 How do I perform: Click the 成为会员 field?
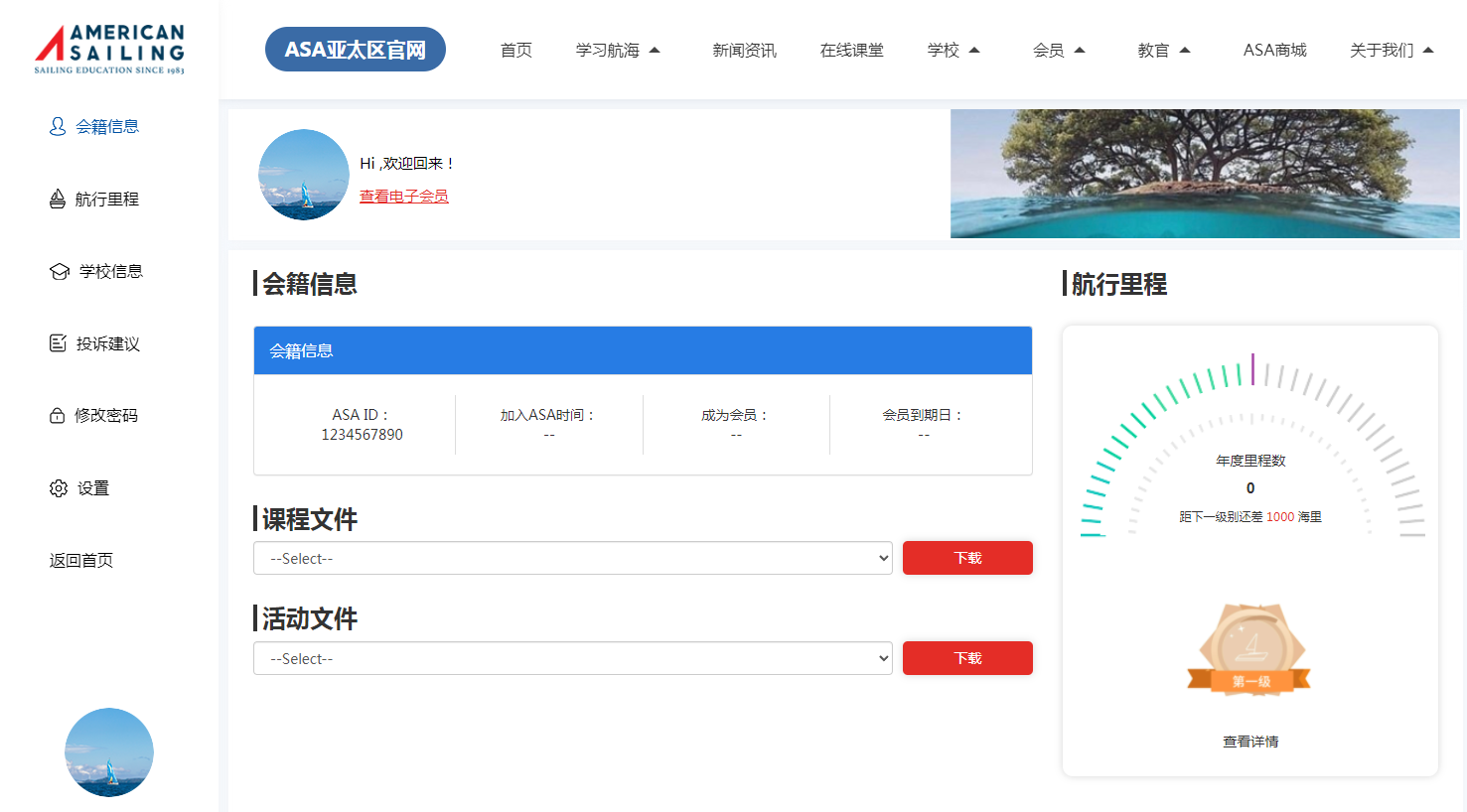point(736,425)
